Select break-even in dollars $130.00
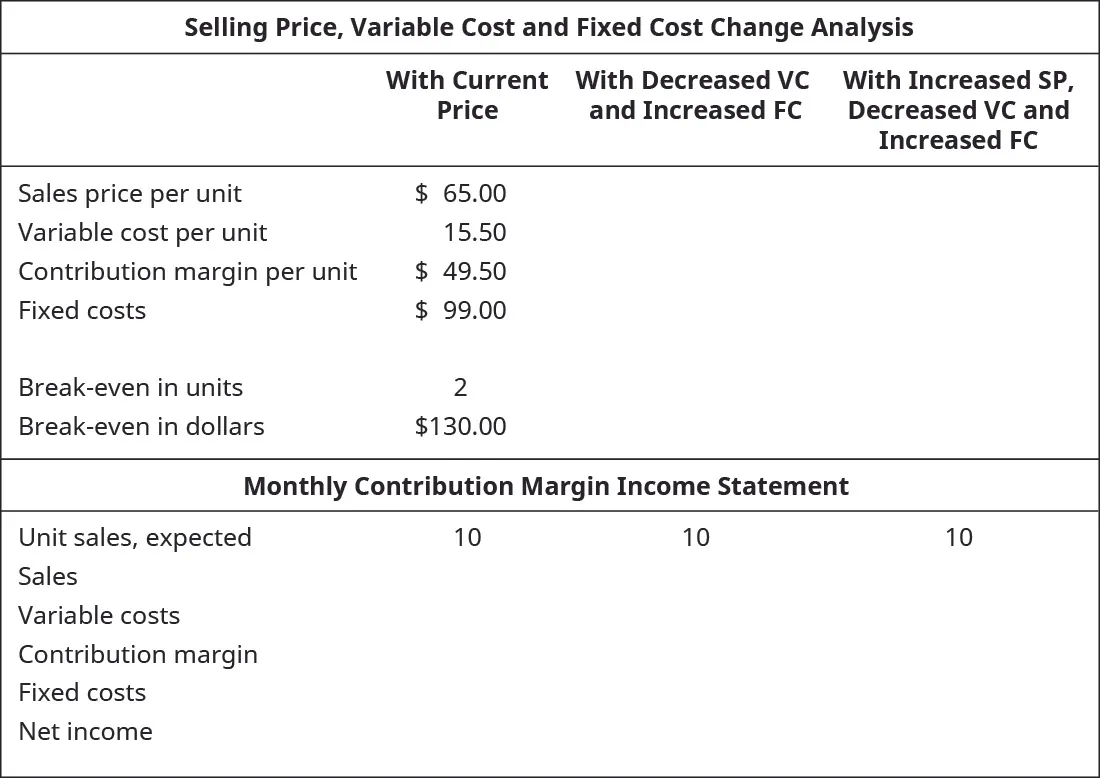 461,426
